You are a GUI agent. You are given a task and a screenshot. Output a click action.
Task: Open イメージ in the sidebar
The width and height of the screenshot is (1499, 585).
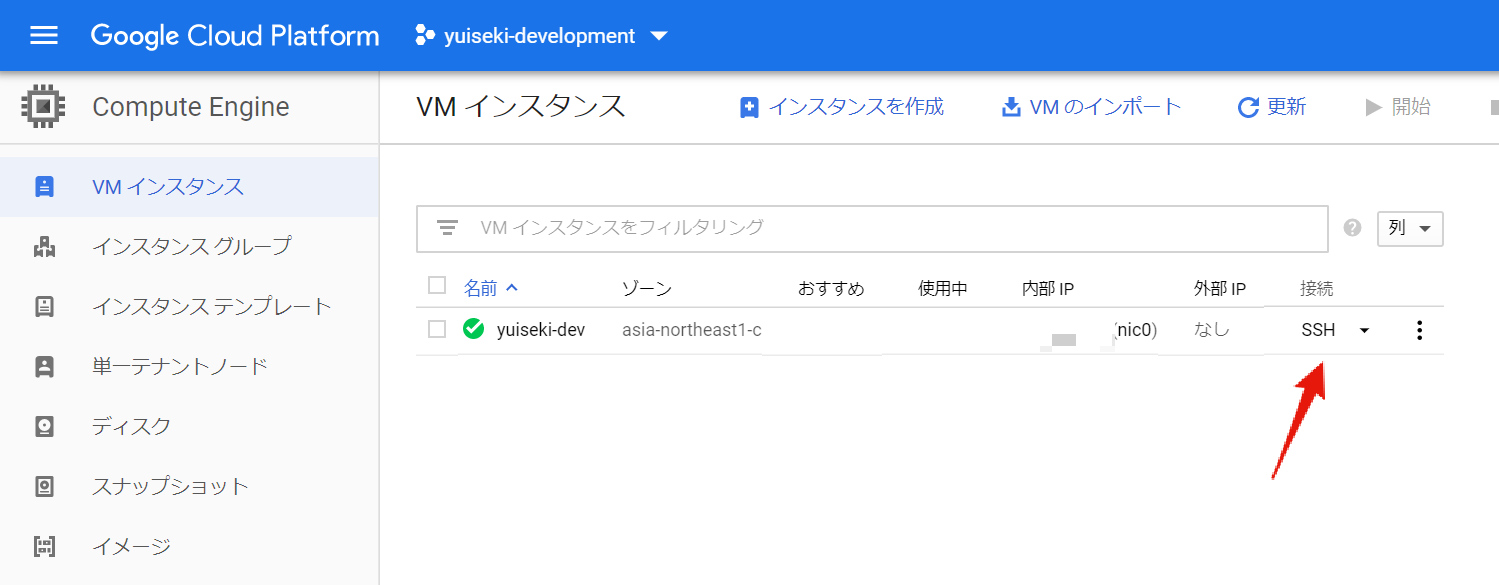click(x=189, y=546)
